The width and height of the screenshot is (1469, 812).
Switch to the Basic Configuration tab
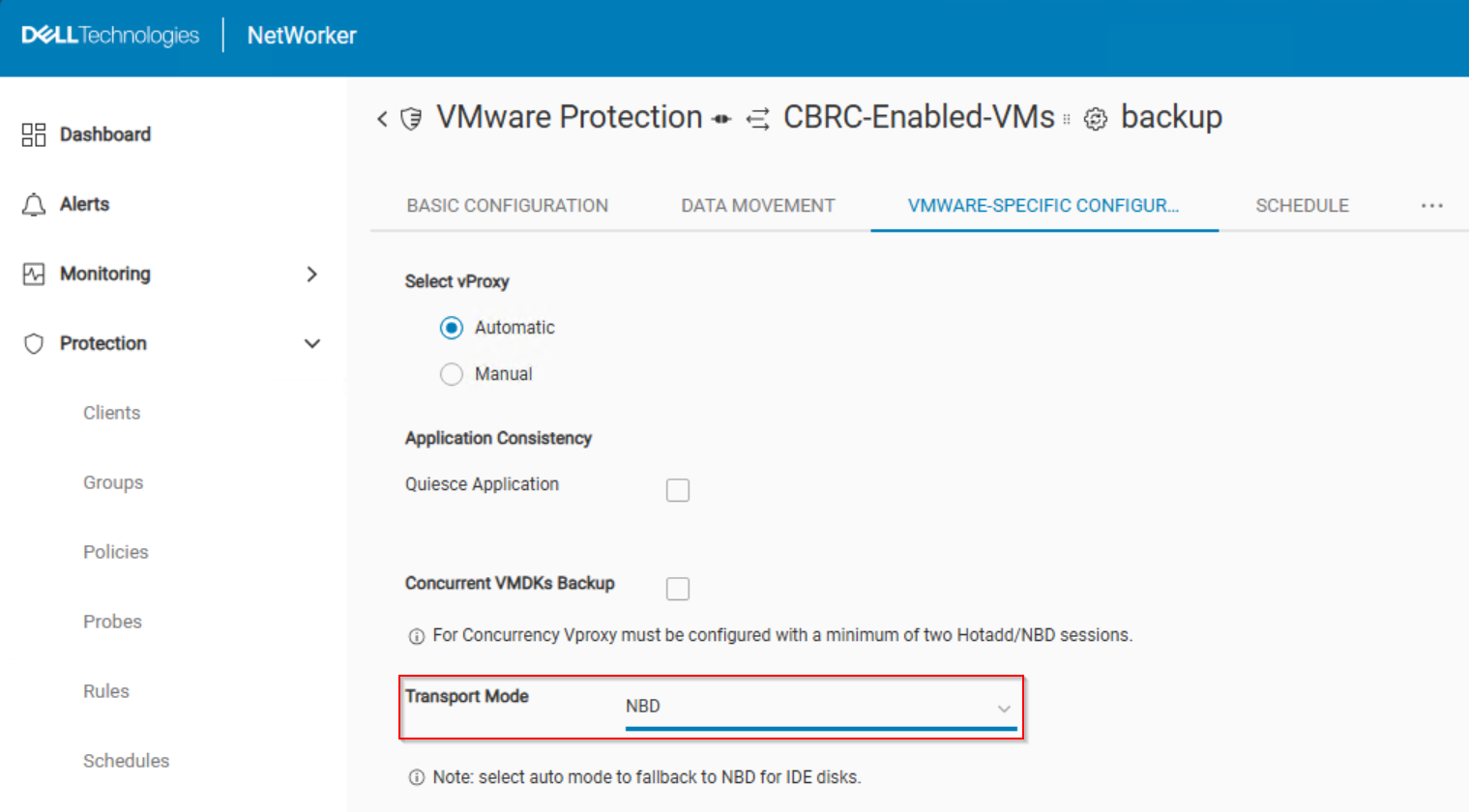(507, 206)
